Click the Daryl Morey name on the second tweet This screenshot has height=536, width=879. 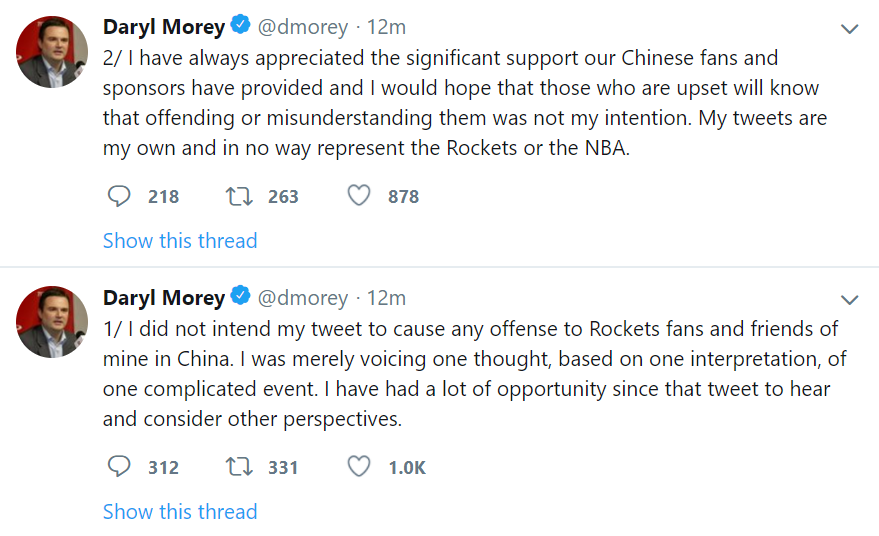point(164,298)
